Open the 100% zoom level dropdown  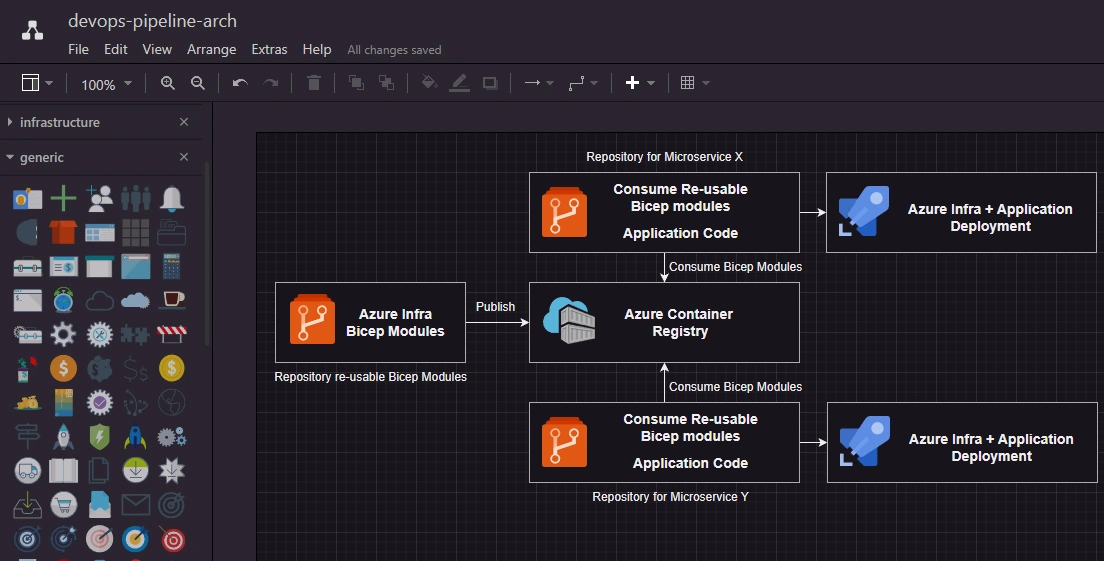coord(106,84)
